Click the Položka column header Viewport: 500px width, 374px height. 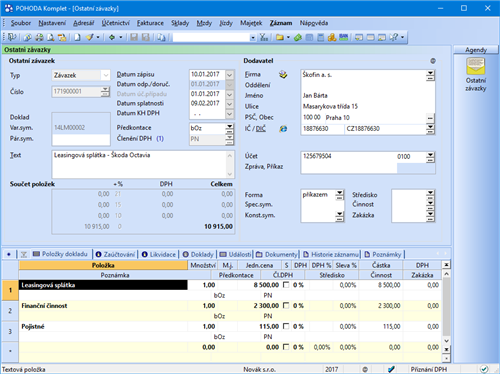[x=103, y=265]
